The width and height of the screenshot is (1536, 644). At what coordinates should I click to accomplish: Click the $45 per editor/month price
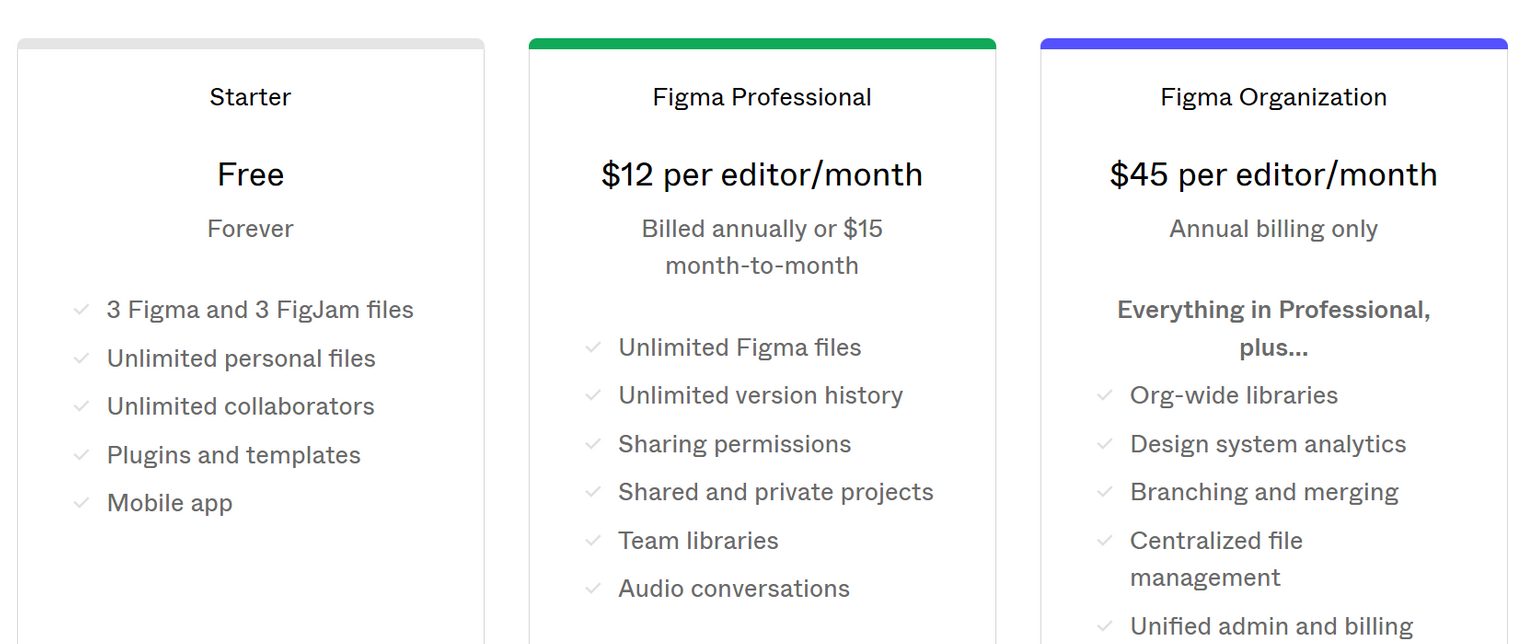[1273, 175]
